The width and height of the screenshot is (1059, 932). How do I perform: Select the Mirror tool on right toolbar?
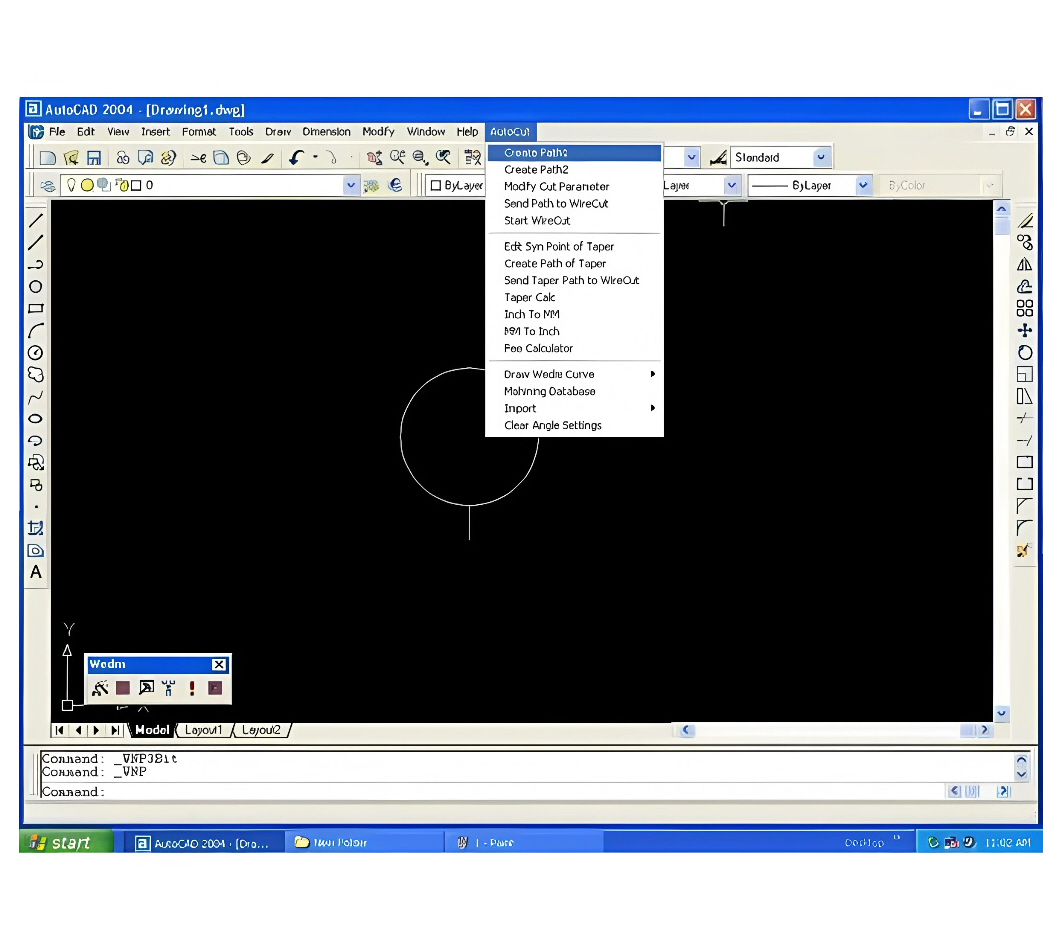[x=1025, y=264]
